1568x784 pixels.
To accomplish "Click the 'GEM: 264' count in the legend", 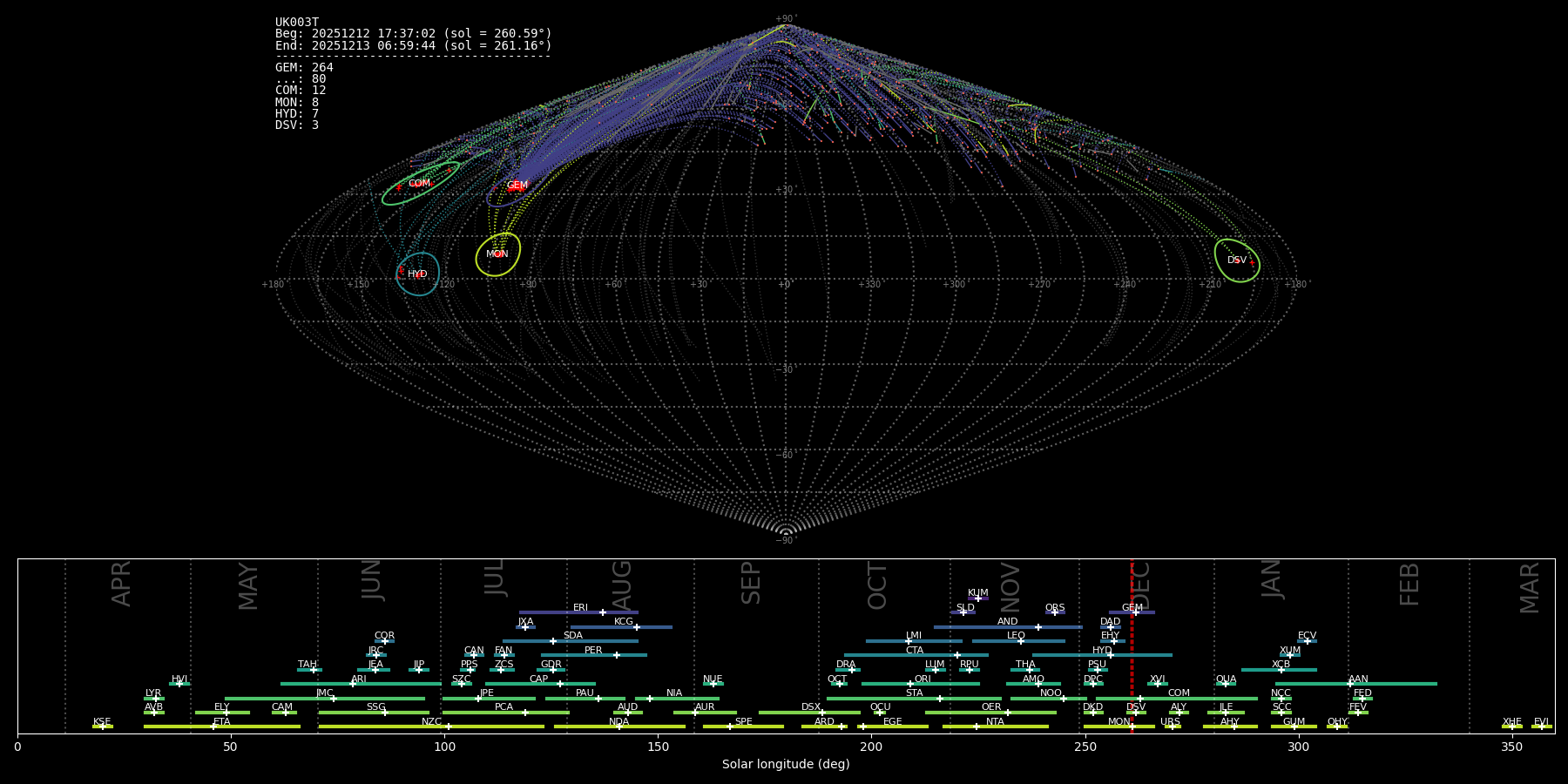I will pos(304,68).
